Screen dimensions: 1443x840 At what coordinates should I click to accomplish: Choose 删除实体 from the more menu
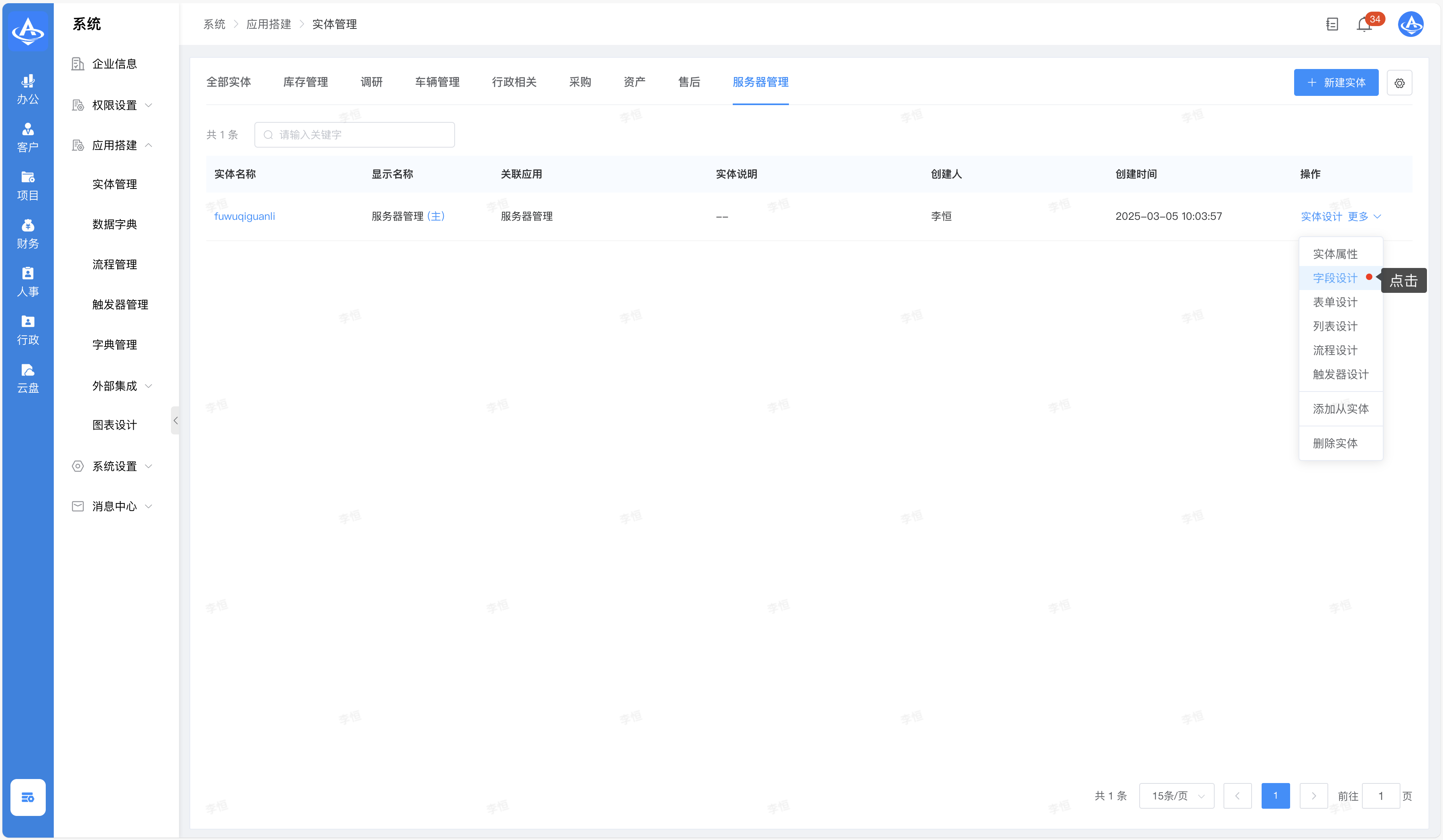1335,443
